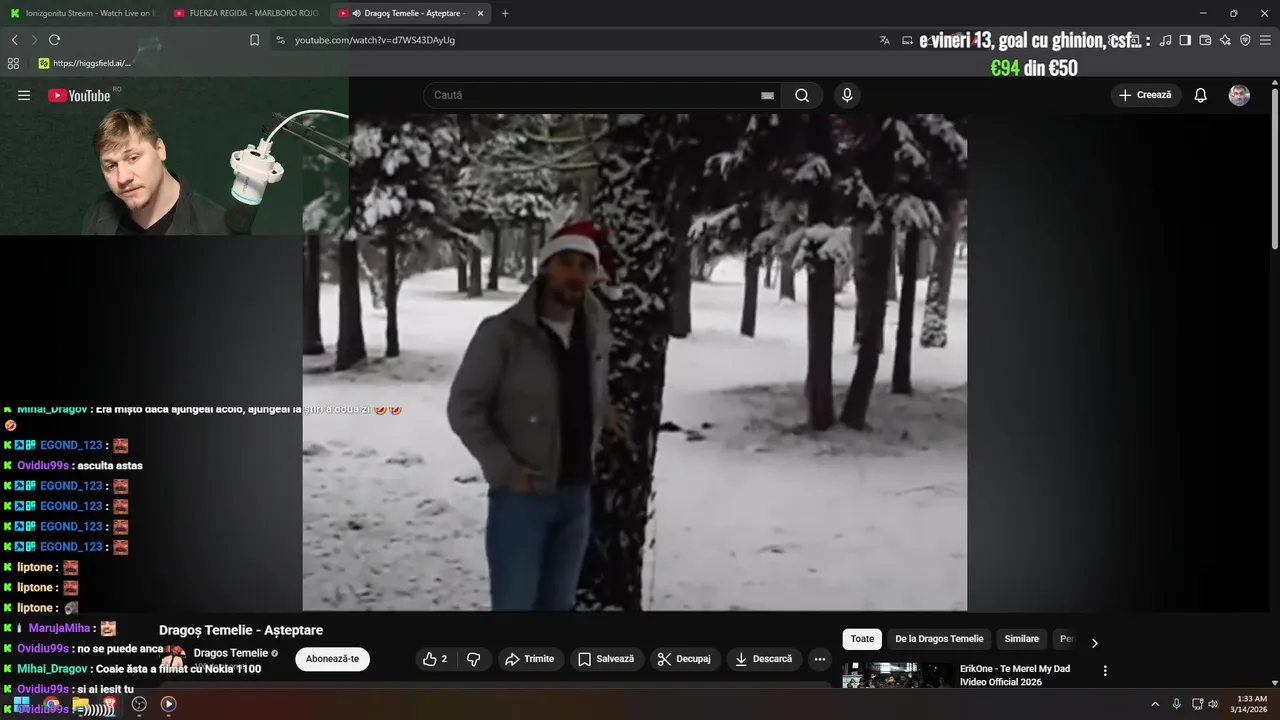Select the De la Dragos Temelie chip
The image size is (1280, 720).
point(939,639)
